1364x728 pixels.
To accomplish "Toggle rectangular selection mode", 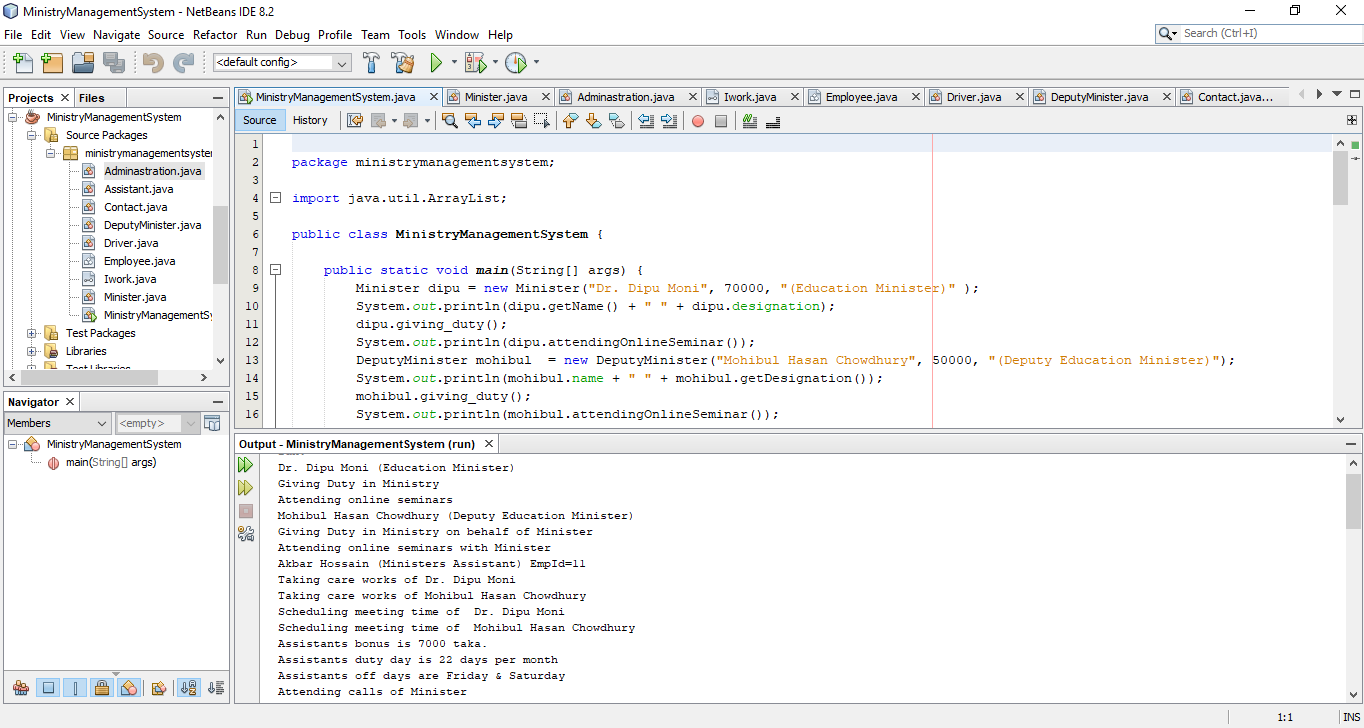I will pyautogui.click(x=543, y=121).
